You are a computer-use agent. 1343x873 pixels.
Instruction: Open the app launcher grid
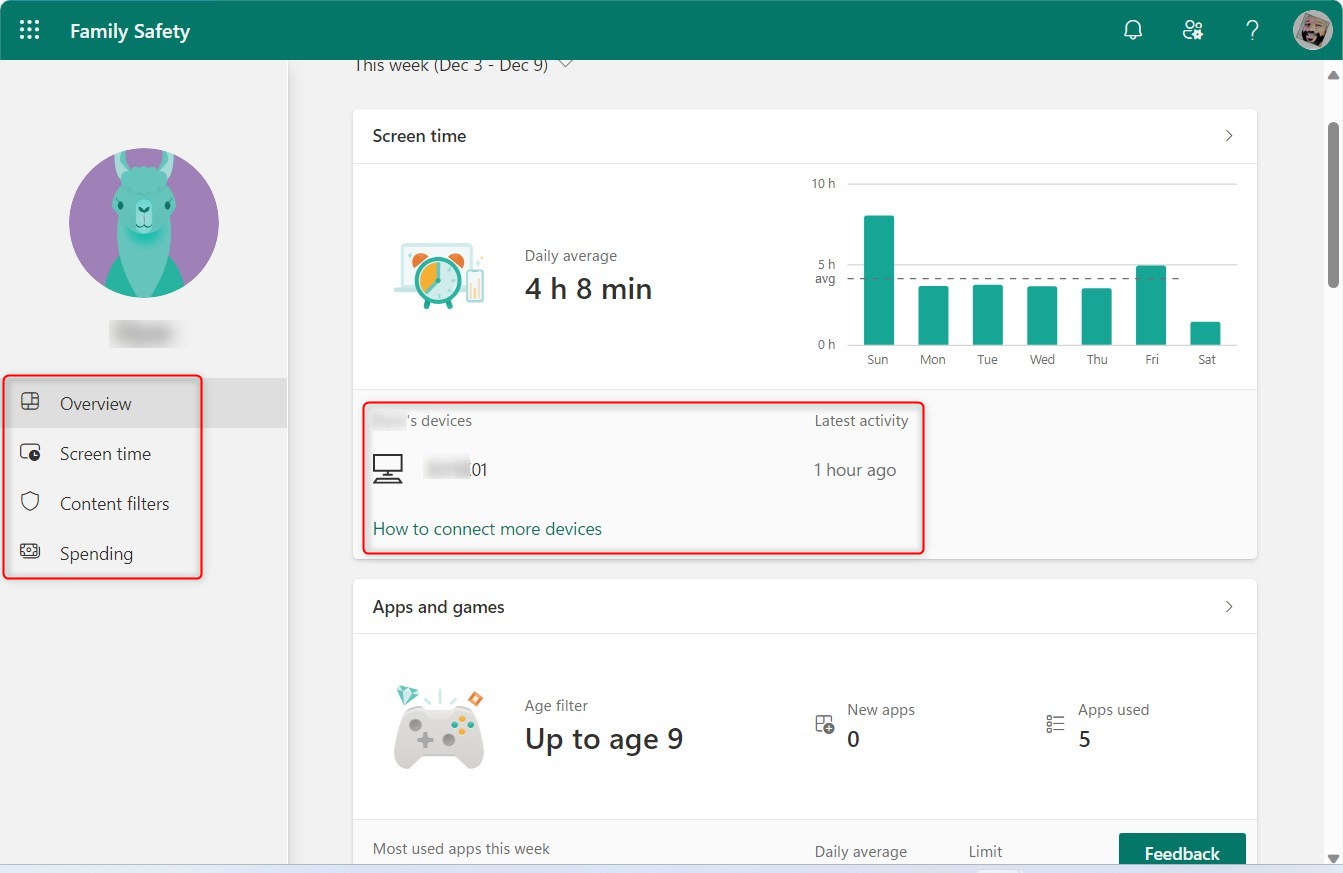29,30
